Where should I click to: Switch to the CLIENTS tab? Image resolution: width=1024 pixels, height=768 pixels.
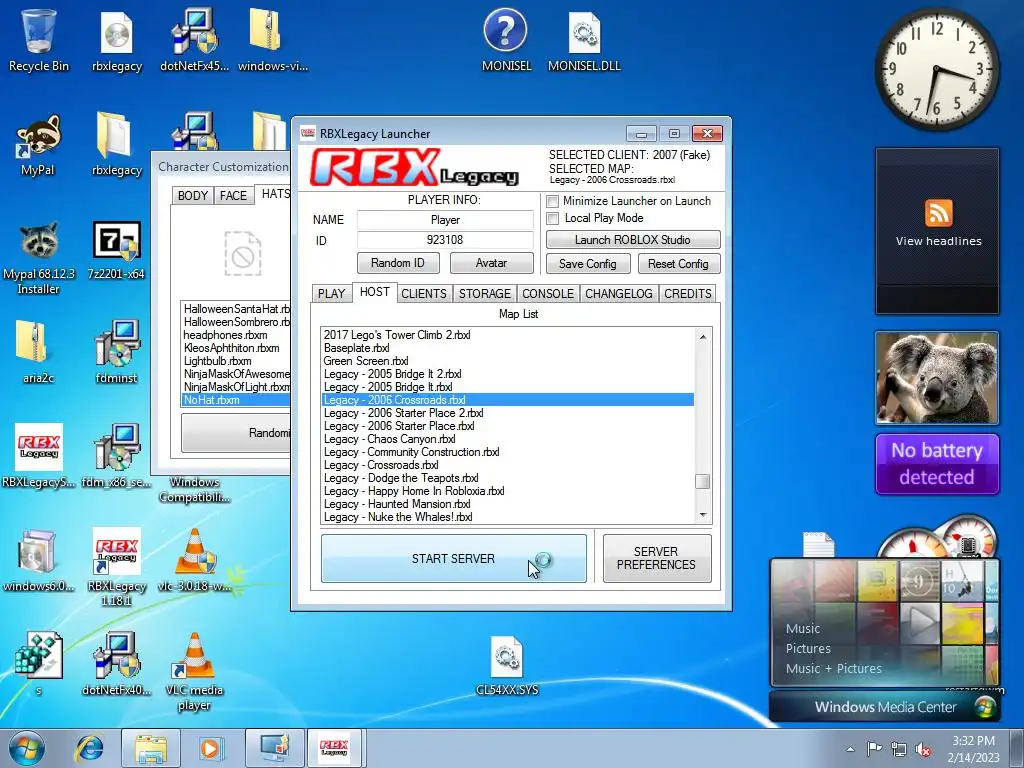tap(424, 294)
